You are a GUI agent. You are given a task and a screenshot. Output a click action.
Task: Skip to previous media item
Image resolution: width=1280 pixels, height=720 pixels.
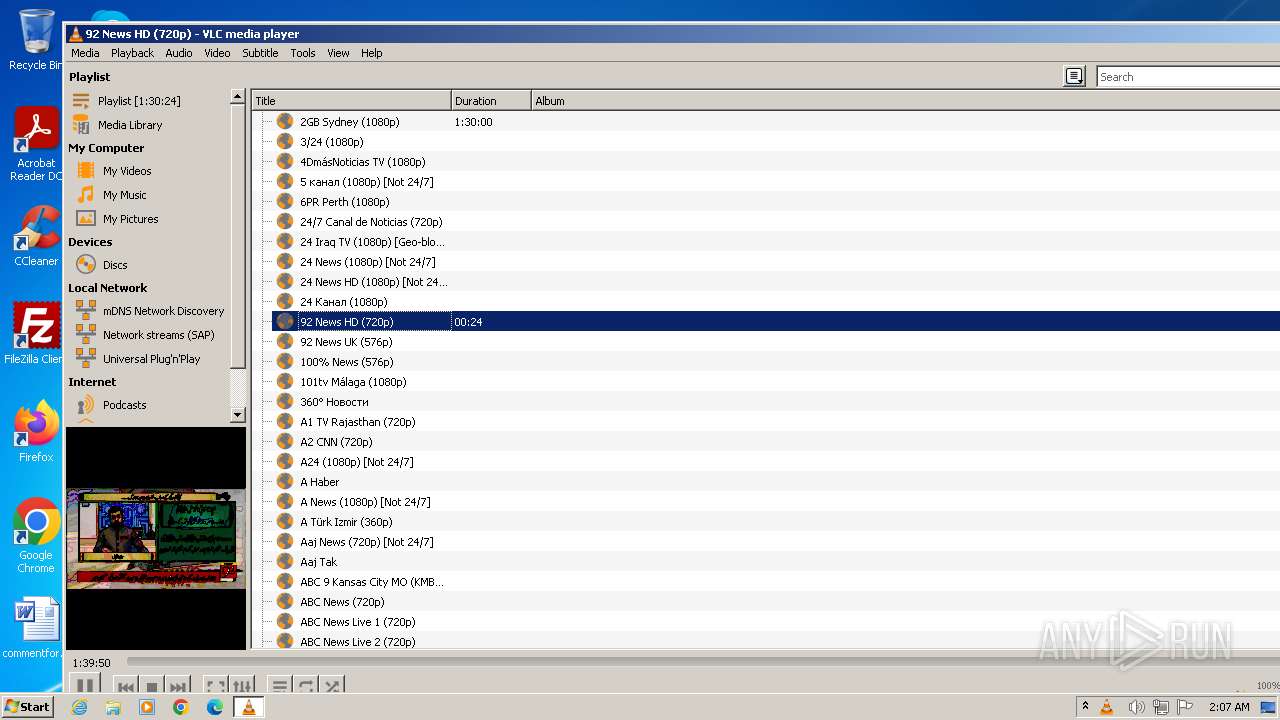coord(126,686)
